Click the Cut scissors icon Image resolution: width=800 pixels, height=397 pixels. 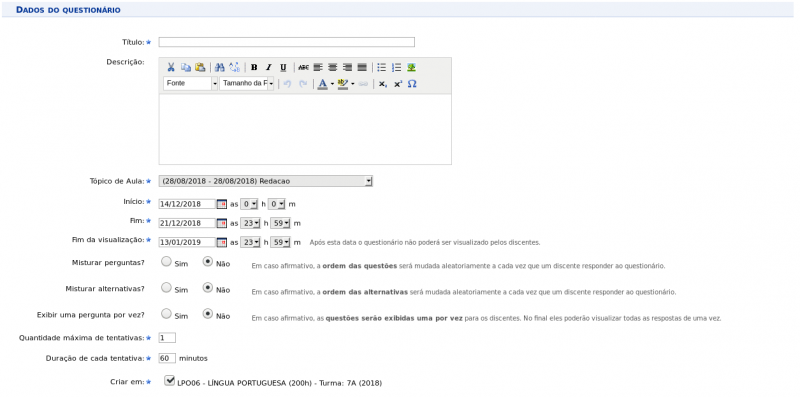click(171, 67)
